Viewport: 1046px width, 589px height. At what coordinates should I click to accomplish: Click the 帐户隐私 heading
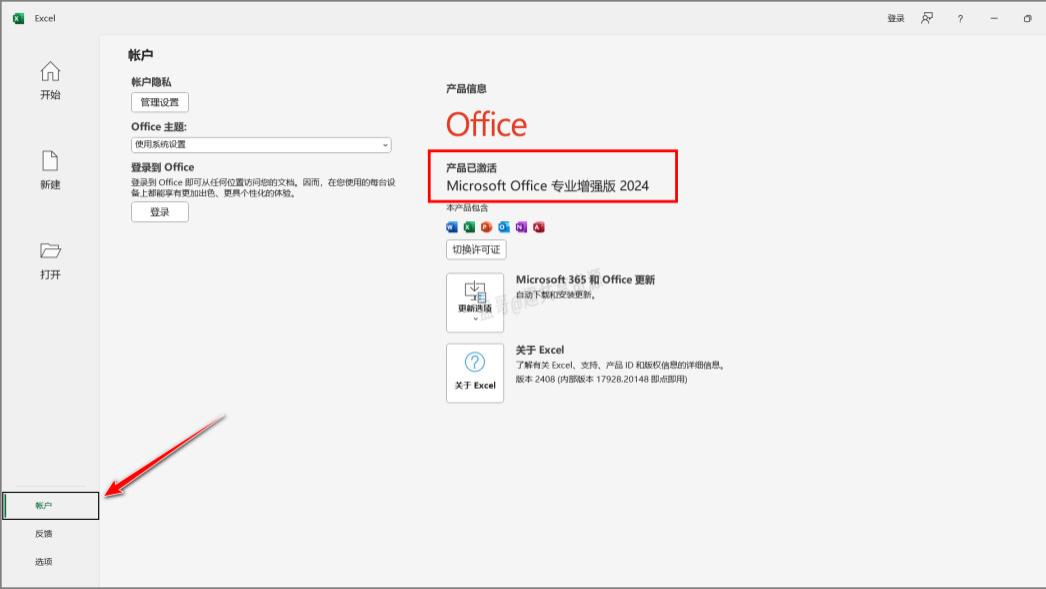(x=151, y=82)
